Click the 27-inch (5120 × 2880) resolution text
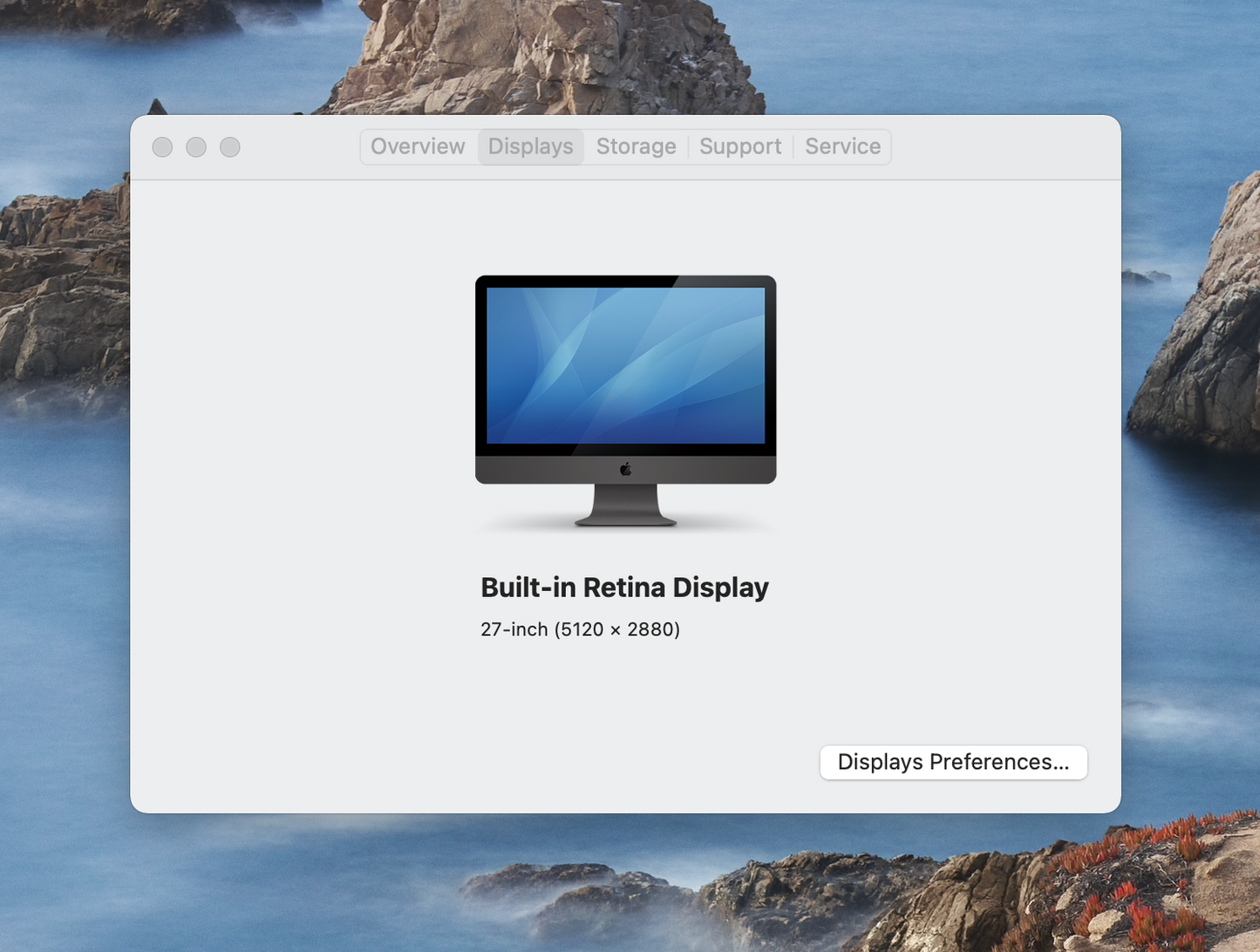 (580, 629)
